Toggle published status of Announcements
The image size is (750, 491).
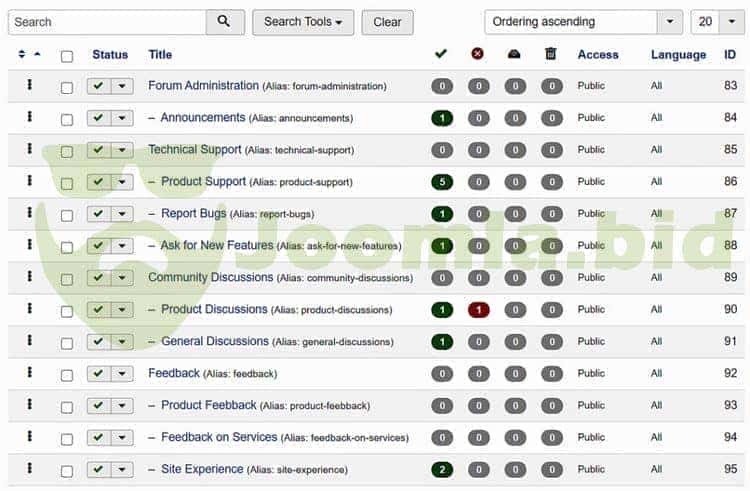[99, 118]
